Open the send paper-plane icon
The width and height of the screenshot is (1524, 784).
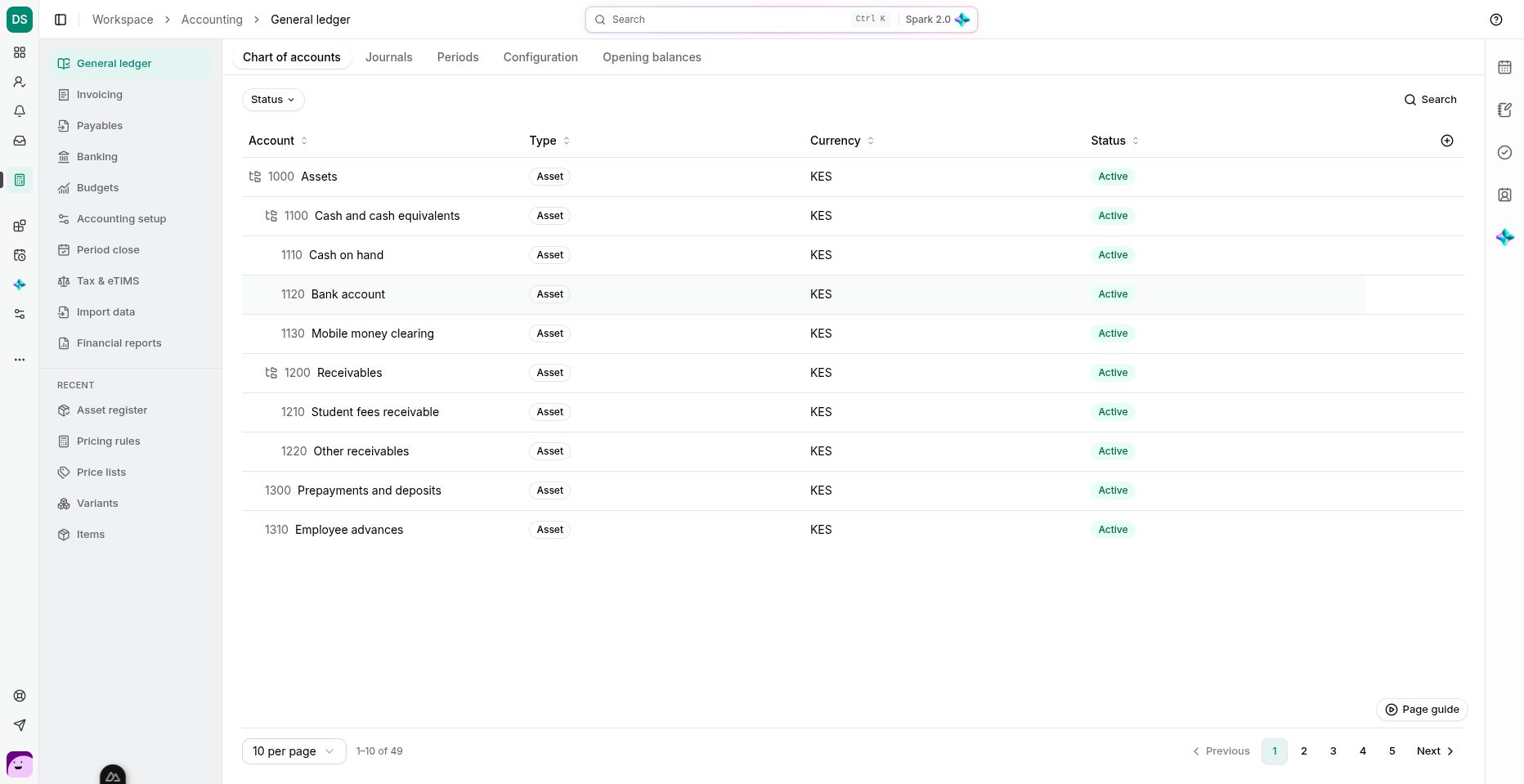[x=20, y=725]
